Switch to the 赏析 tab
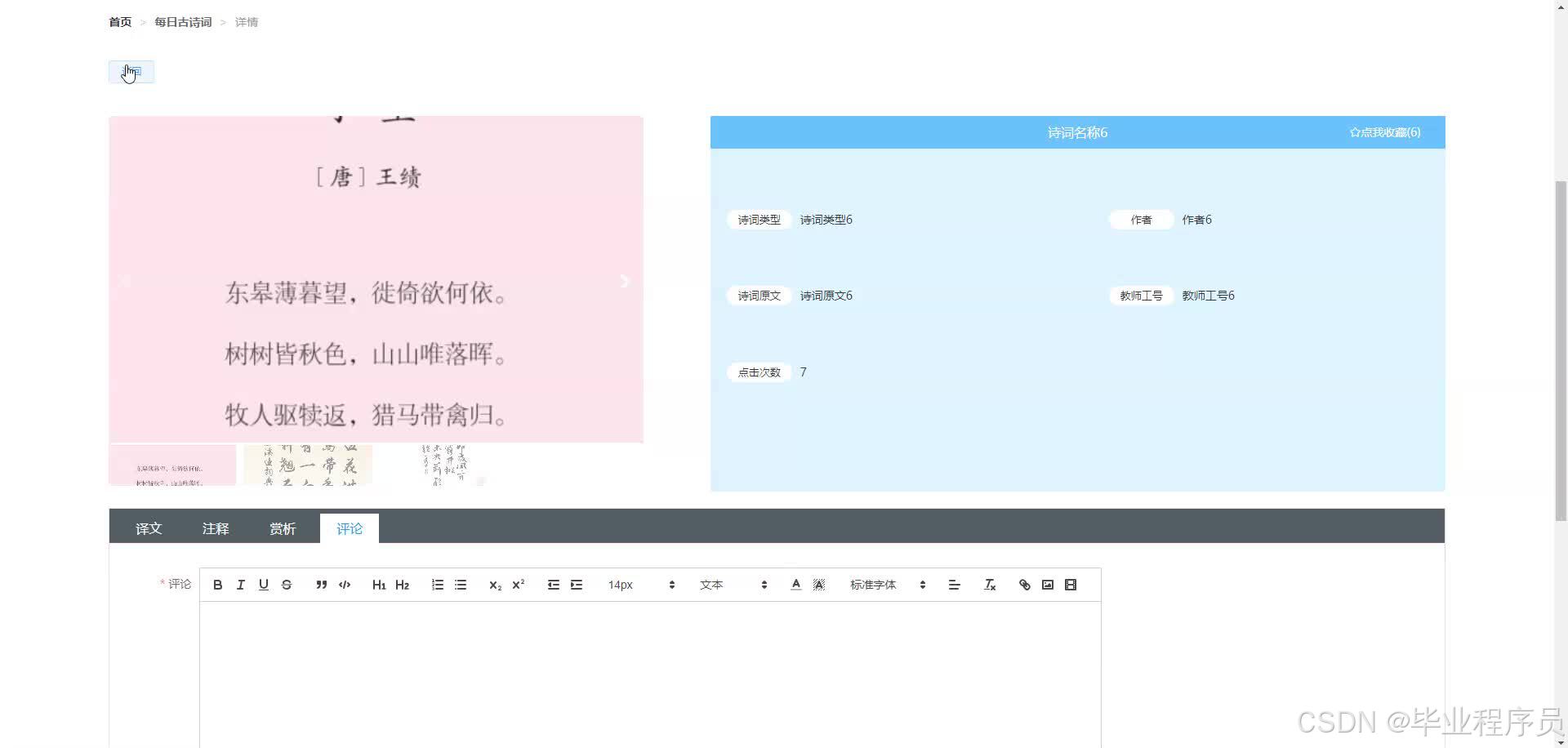This screenshot has height=748, width=1568. (283, 528)
